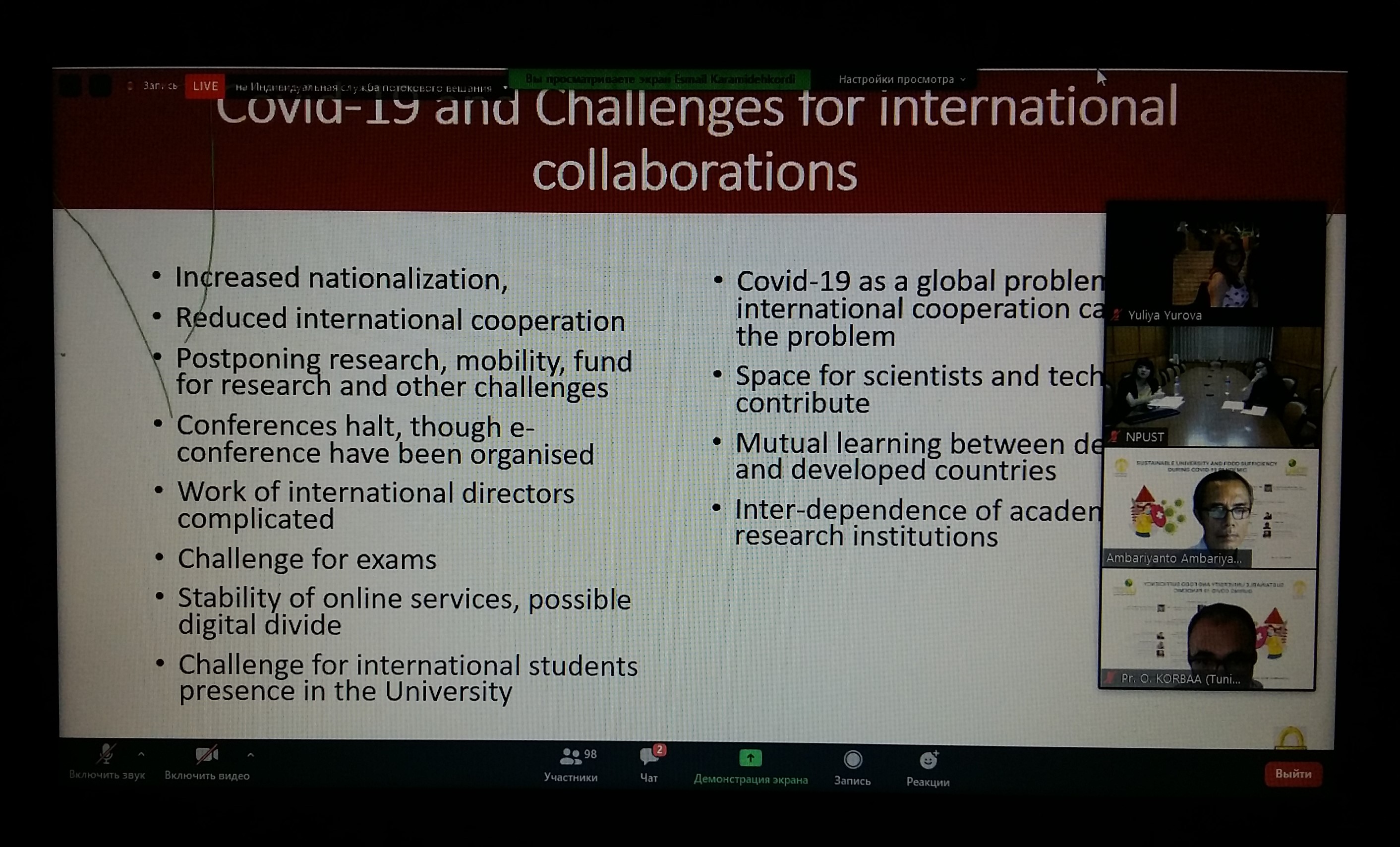The image size is (1400, 847).
Task: Leave meeting with Выйти button
Action: tap(1293, 774)
